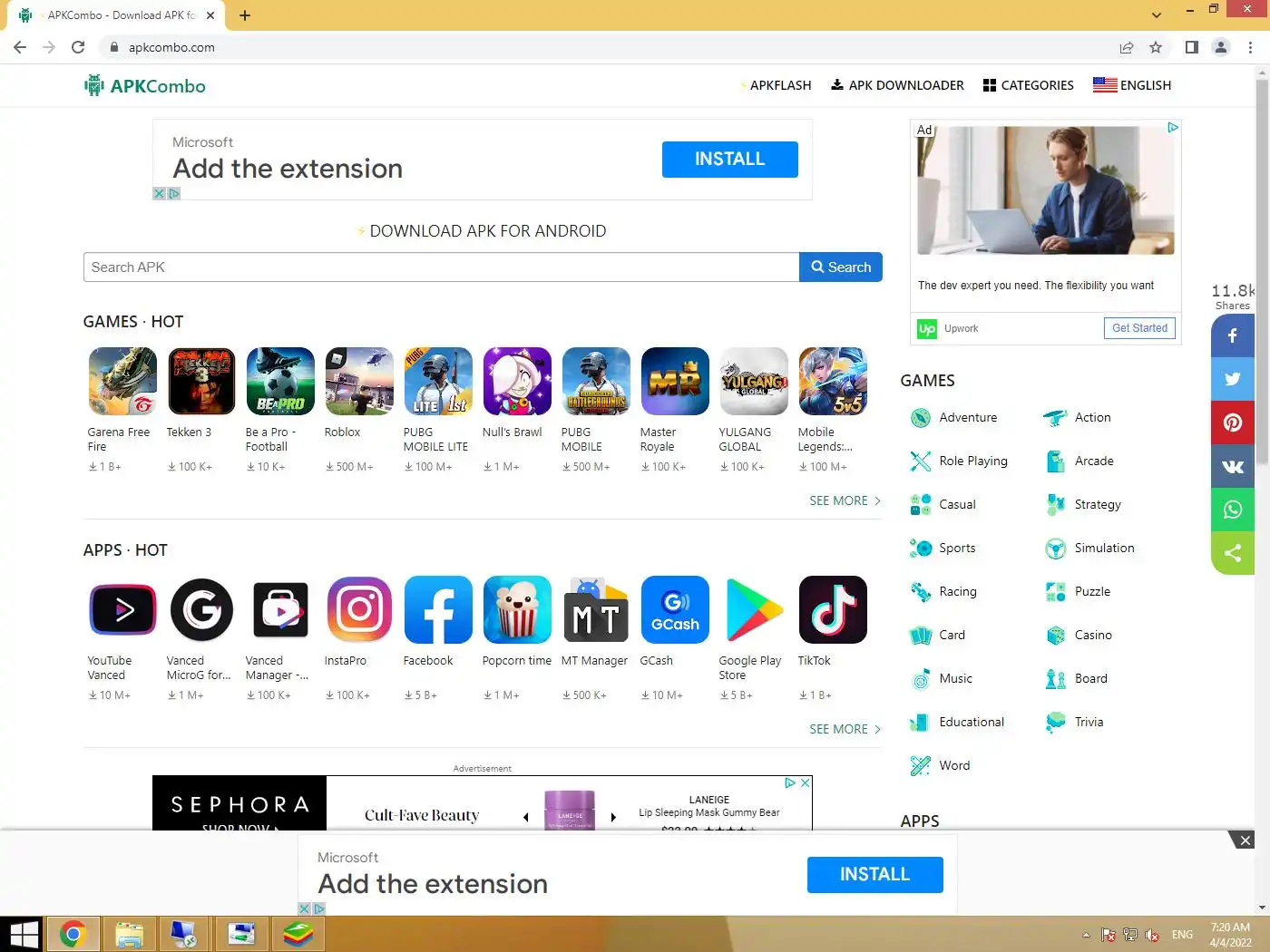Screen dimensions: 1270x952
Task: Share the page on Pinterest sidebar button
Action: pyautogui.click(x=1233, y=423)
